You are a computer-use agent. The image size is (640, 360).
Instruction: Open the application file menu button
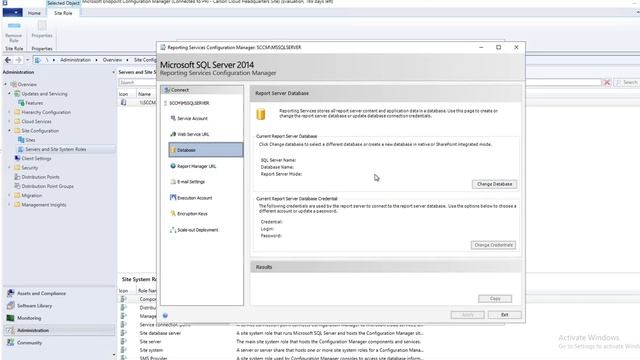click(13, 13)
